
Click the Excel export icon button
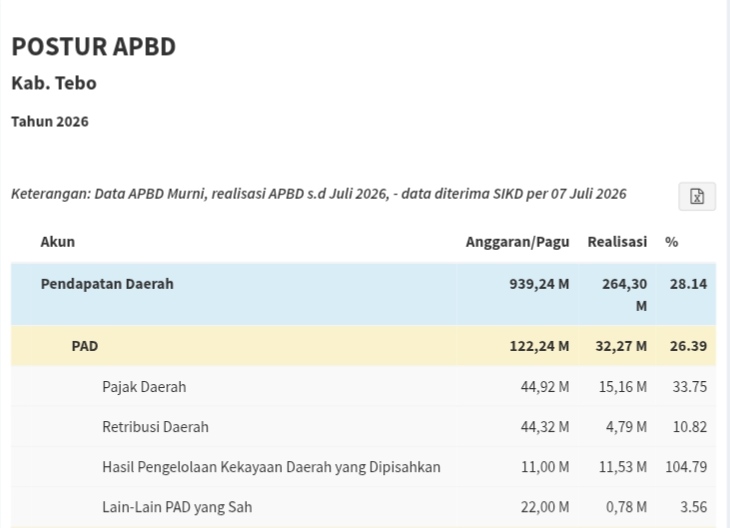pos(696,196)
